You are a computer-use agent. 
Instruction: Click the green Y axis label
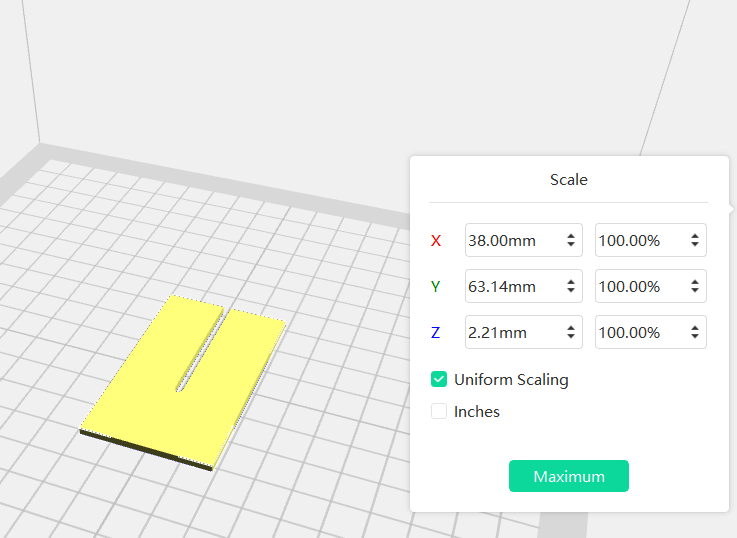435,287
